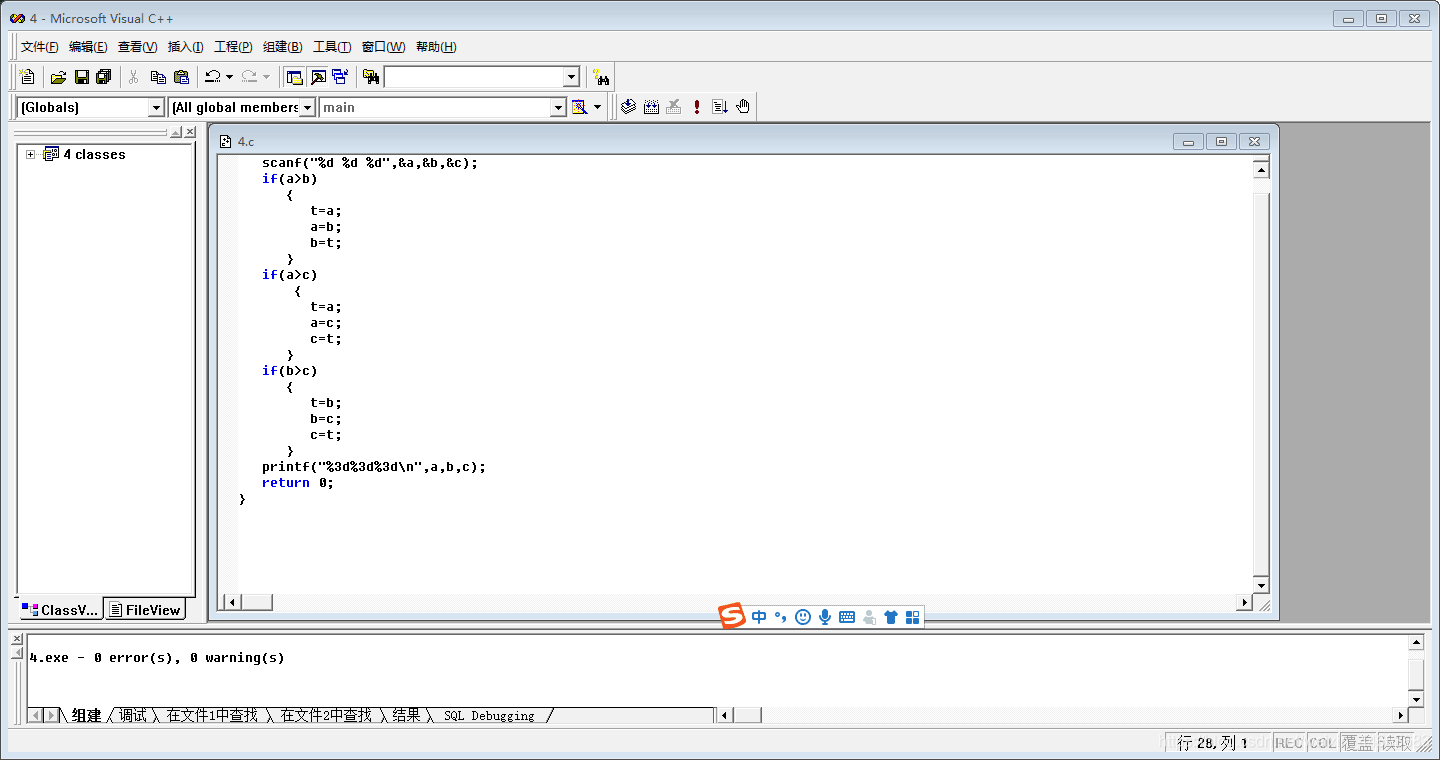Image resolution: width=1440 pixels, height=760 pixels.
Task: Toggle Chinese/English mode 中 on IME bar
Action: (x=759, y=617)
